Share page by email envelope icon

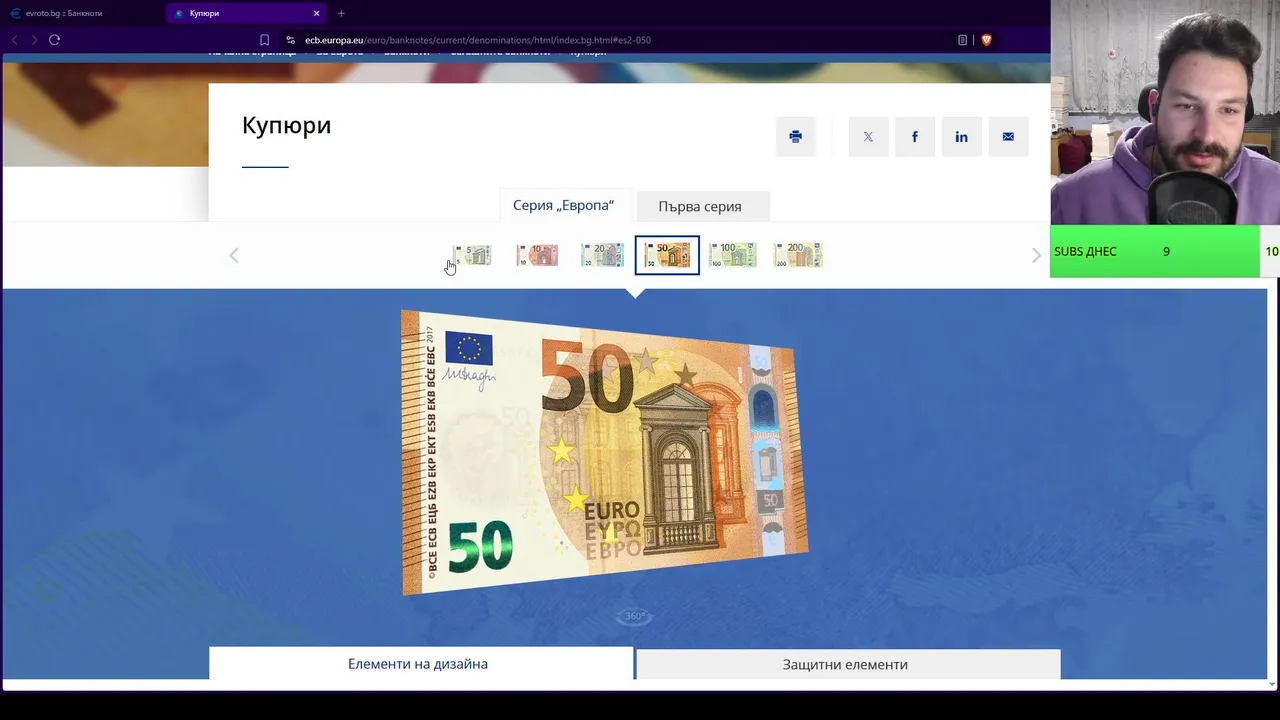[x=1008, y=137]
